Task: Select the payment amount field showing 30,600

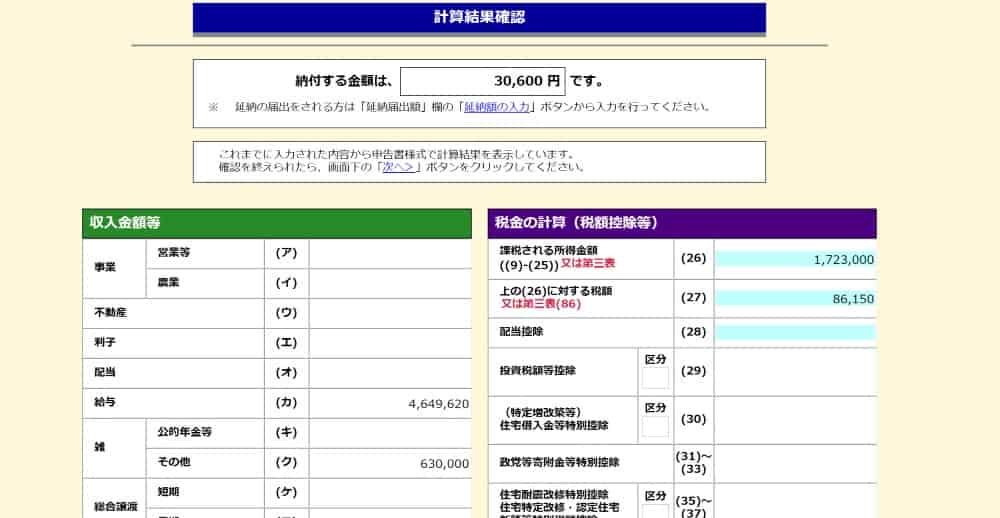Action: 482,81
